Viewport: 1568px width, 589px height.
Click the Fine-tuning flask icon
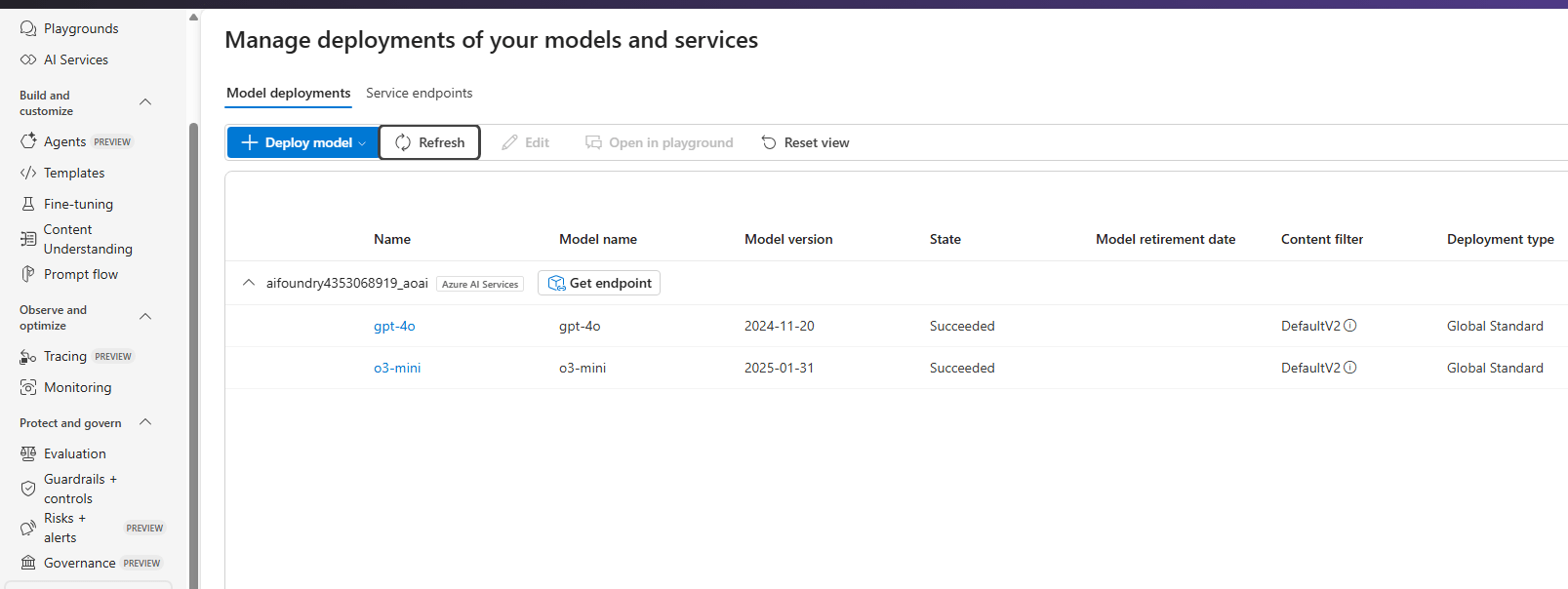click(28, 204)
